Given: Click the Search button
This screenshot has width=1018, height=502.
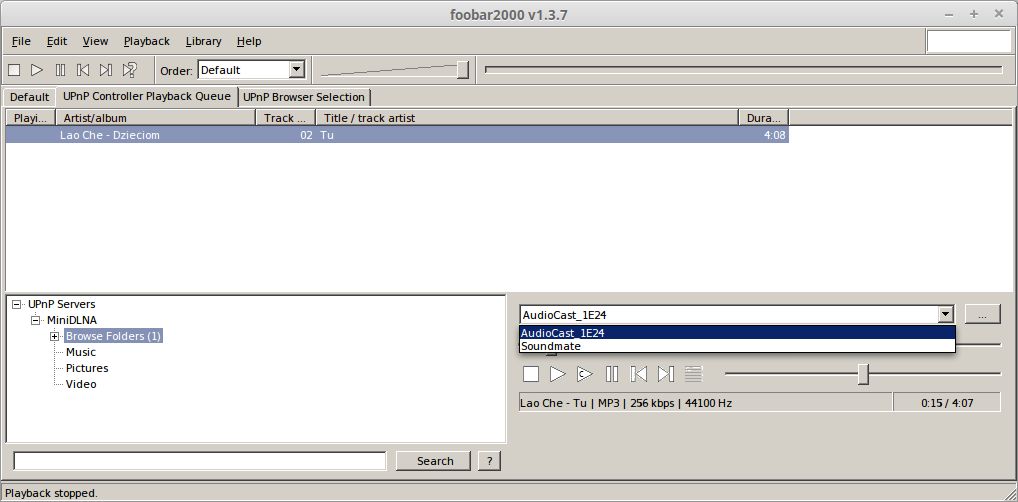Looking at the screenshot, I should pos(434,461).
